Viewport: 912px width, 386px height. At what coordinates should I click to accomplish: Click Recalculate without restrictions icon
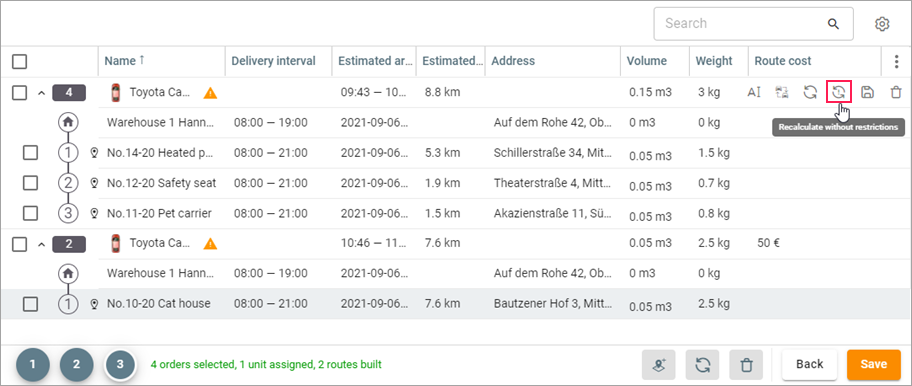(838, 92)
